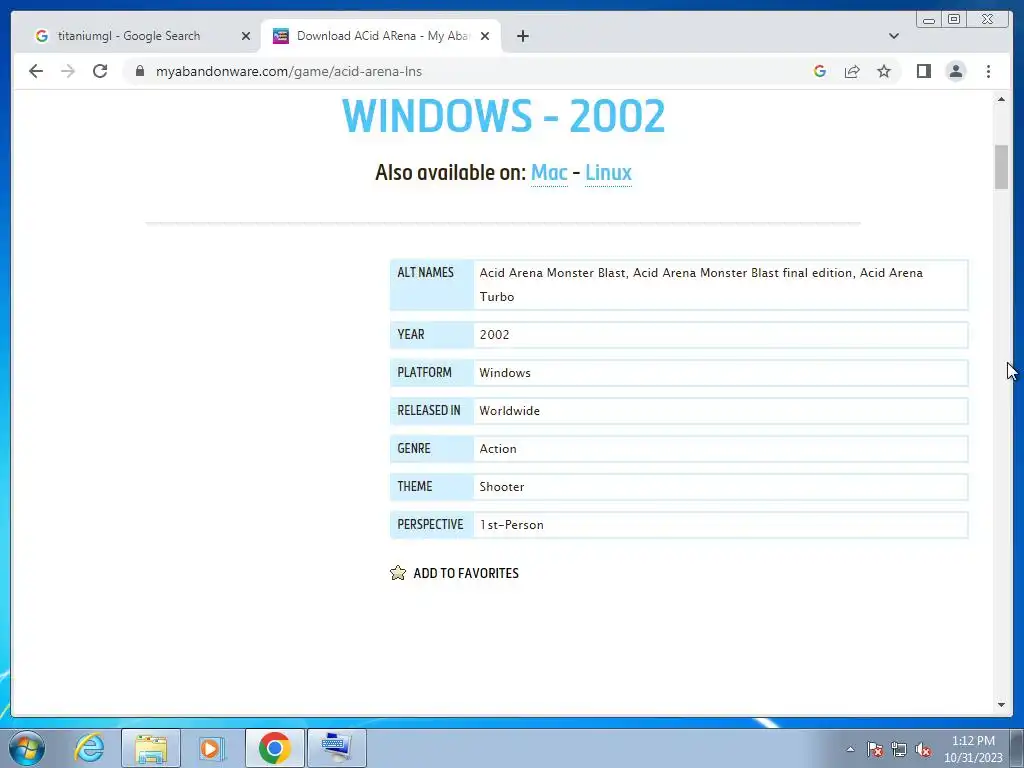Image resolution: width=1024 pixels, height=768 pixels.
Task: View site information via the lock icon
Action: click(x=140, y=71)
